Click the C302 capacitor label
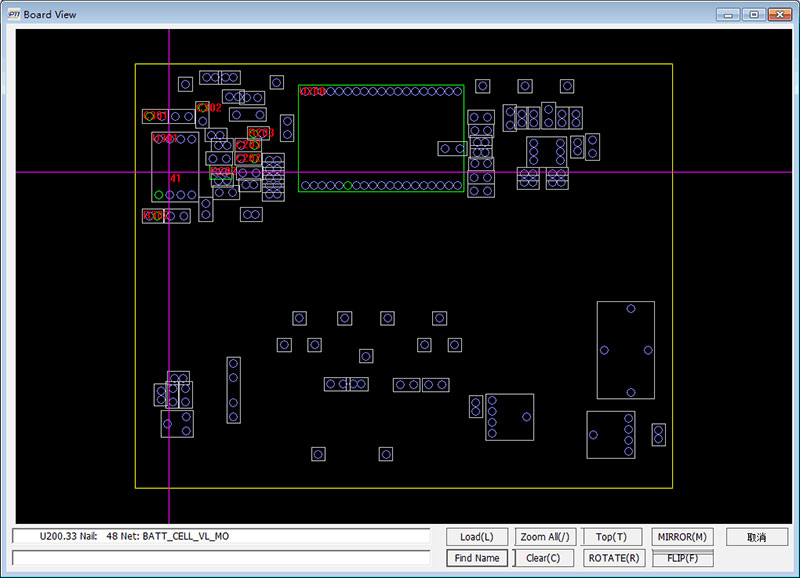Screen dimensions: 800x578 click(209, 107)
